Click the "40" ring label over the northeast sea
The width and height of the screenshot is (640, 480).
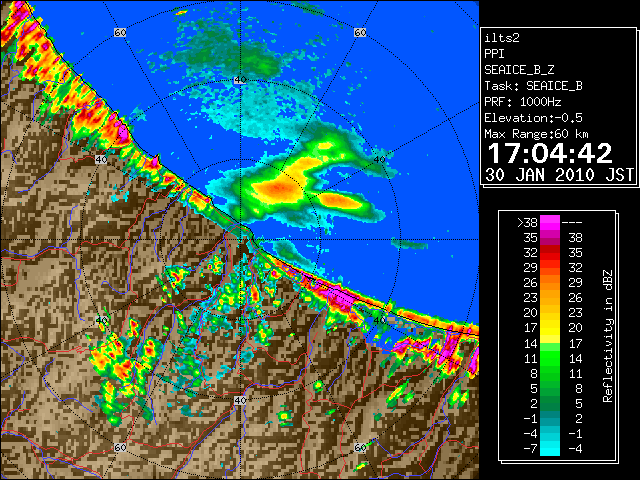pyautogui.click(x=379, y=160)
